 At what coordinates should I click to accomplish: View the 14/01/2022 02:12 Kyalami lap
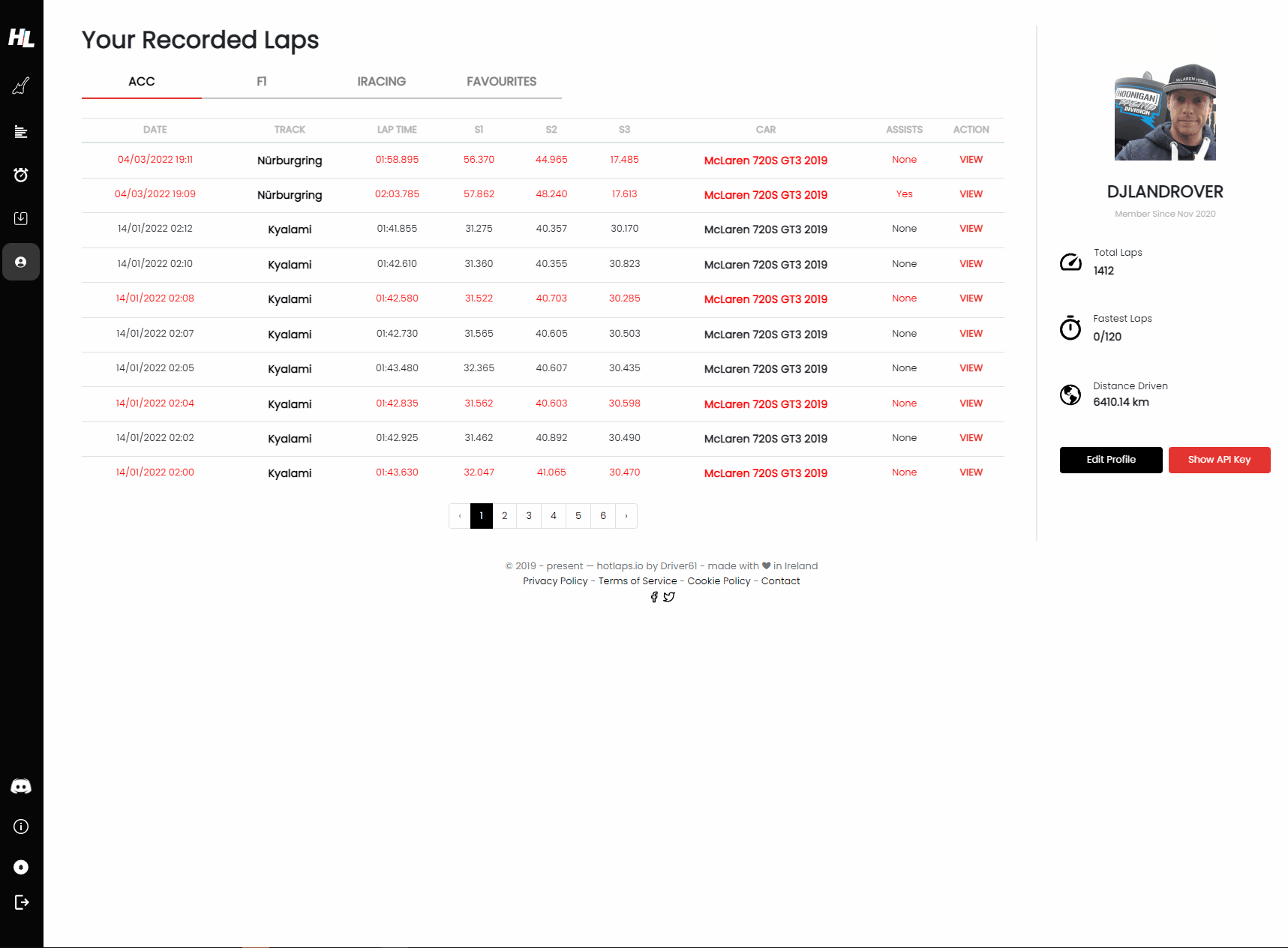[971, 229]
